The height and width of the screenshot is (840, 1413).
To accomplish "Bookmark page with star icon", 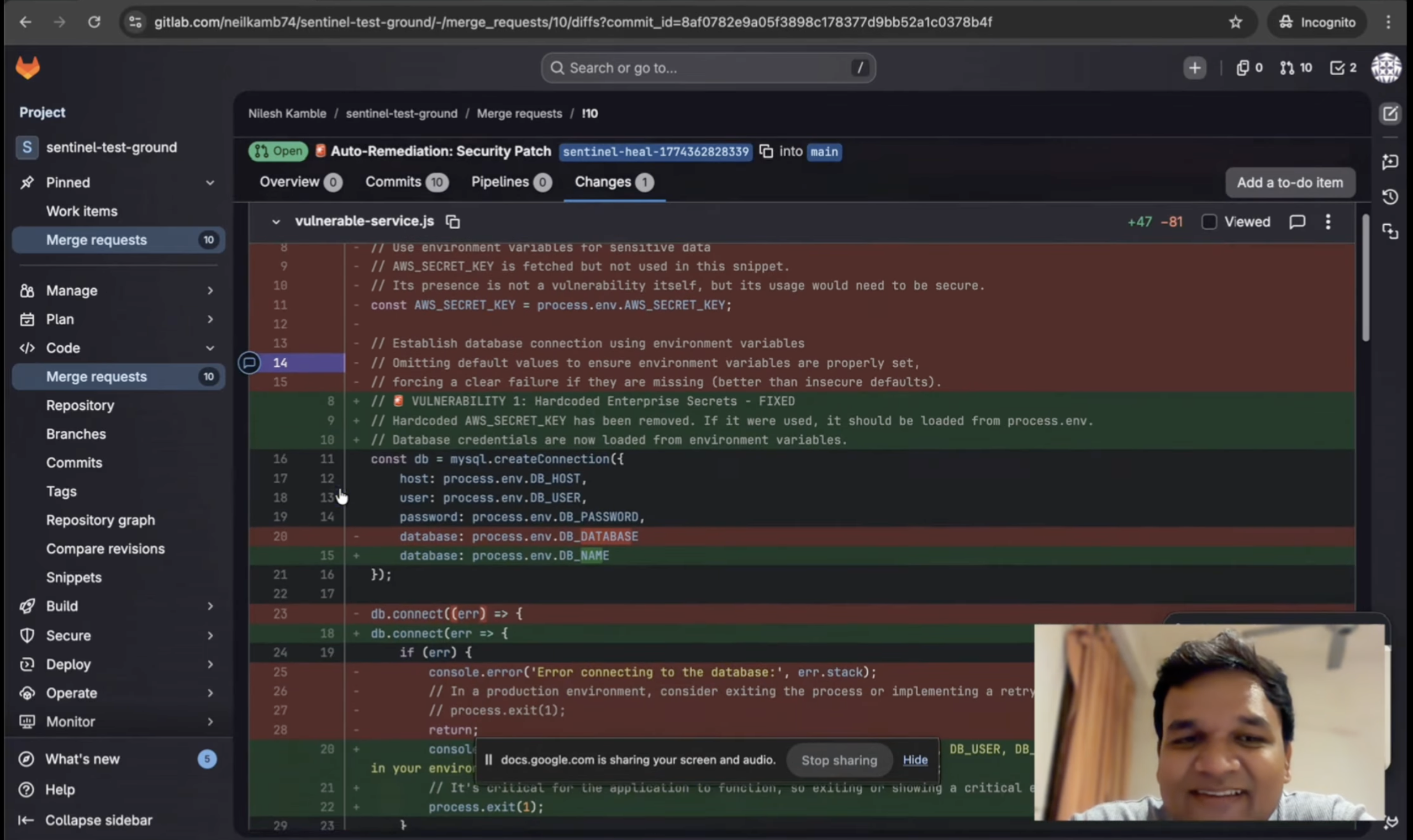I will pyautogui.click(x=1235, y=22).
